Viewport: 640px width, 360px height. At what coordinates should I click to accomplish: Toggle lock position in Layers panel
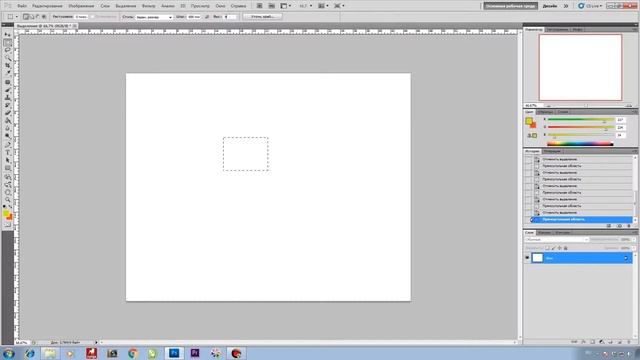[x=560, y=248]
